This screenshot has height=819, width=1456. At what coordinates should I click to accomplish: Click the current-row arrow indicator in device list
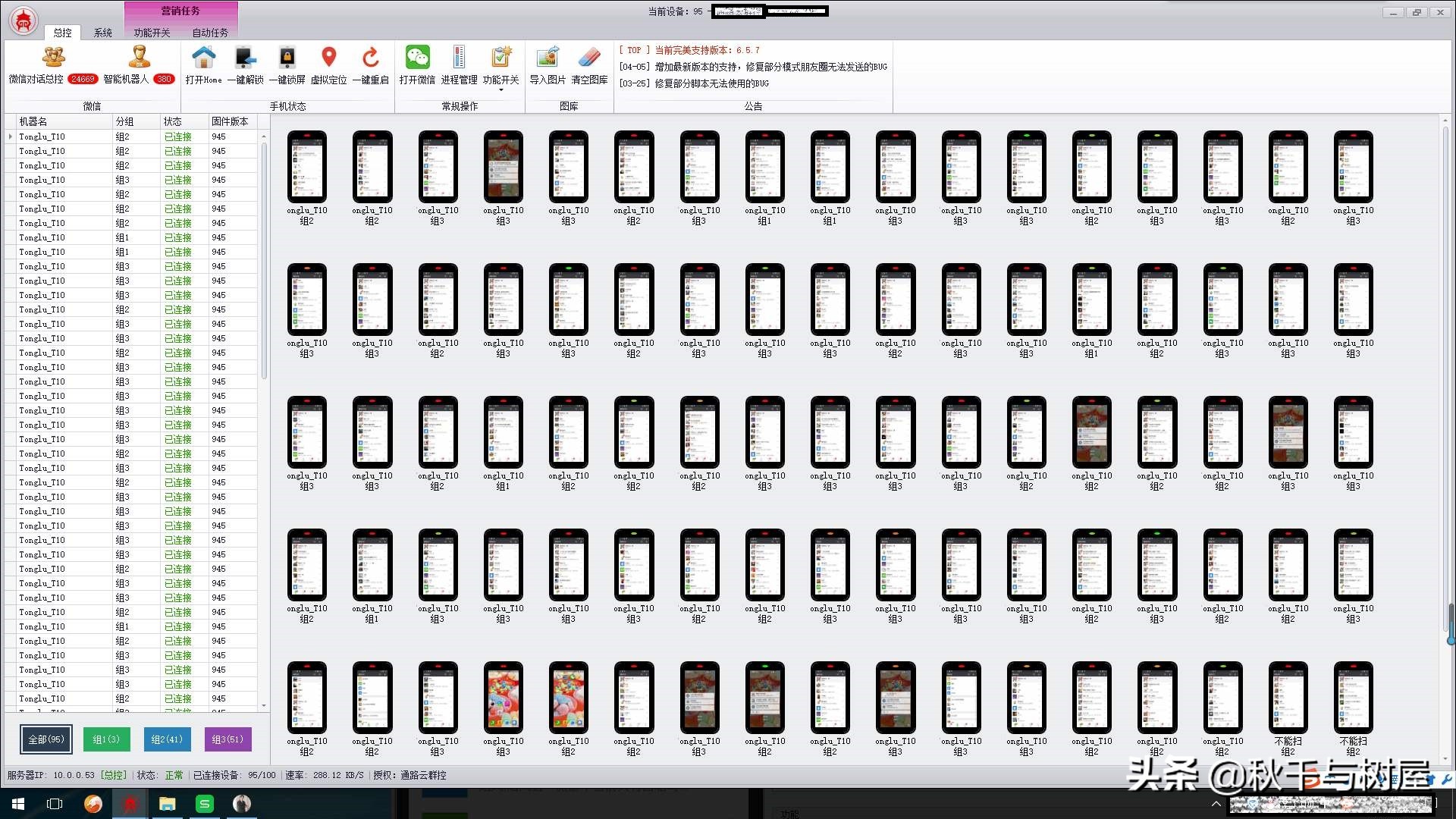click(10, 136)
